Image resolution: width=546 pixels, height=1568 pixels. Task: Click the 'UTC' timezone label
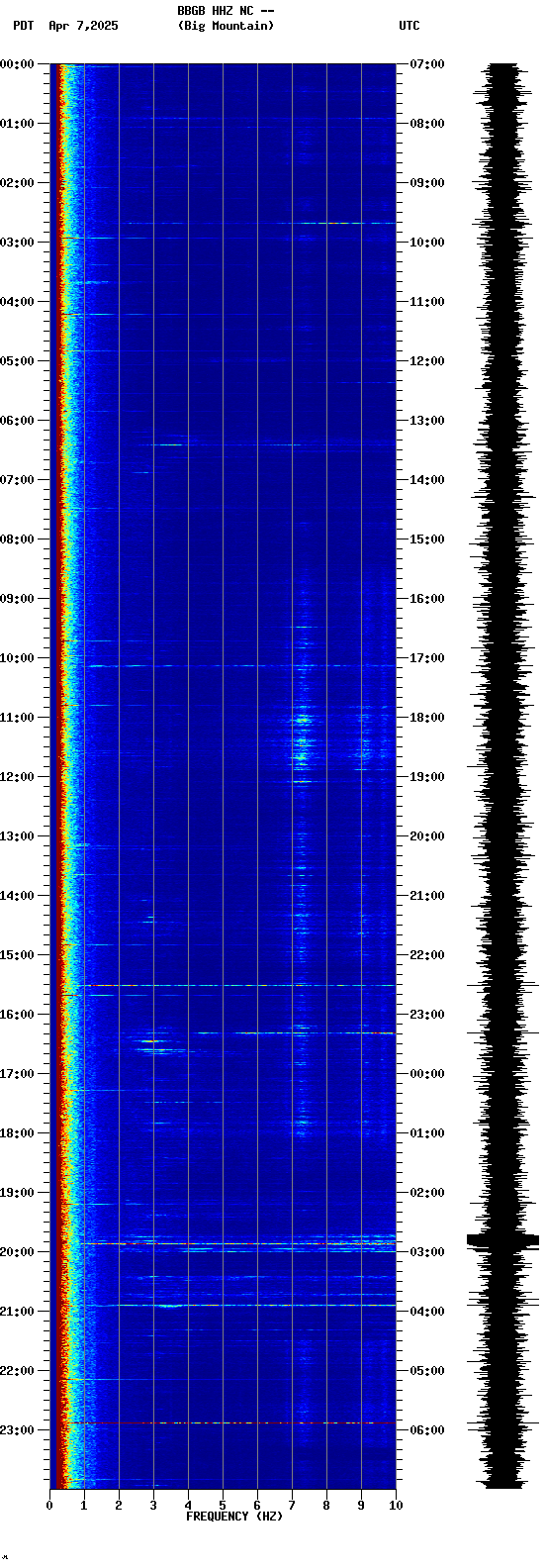tap(409, 26)
